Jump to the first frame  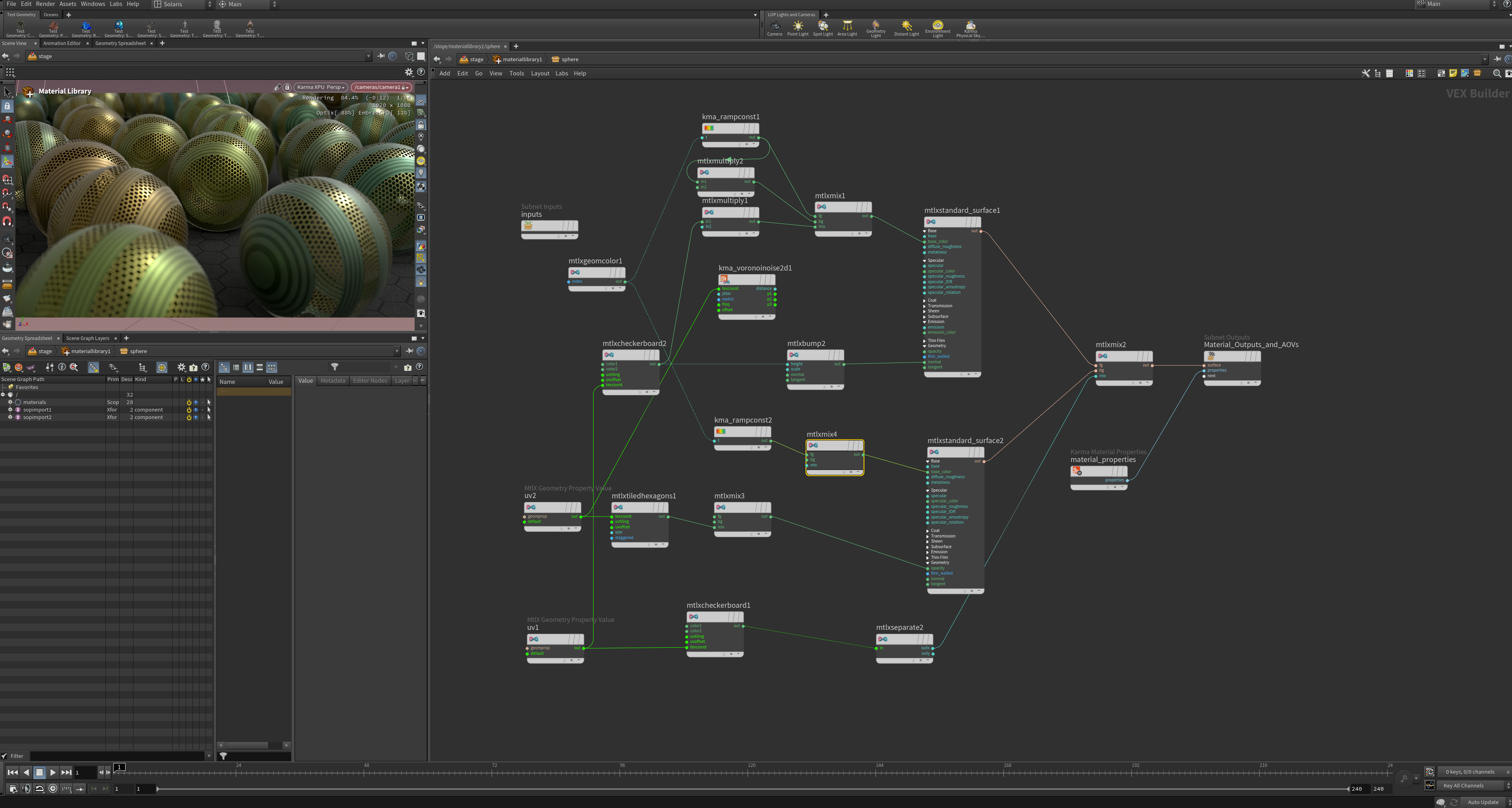tap(12, 772)
